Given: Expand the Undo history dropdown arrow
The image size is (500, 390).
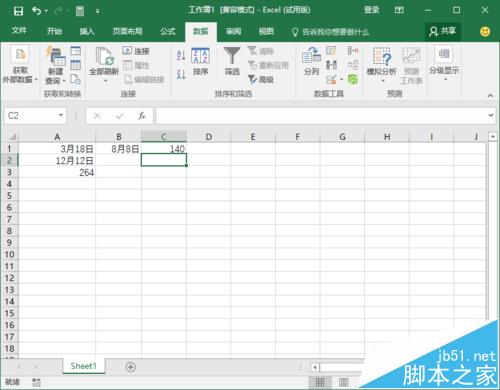Looking at the screenshot, I should [x=46, y=11].
